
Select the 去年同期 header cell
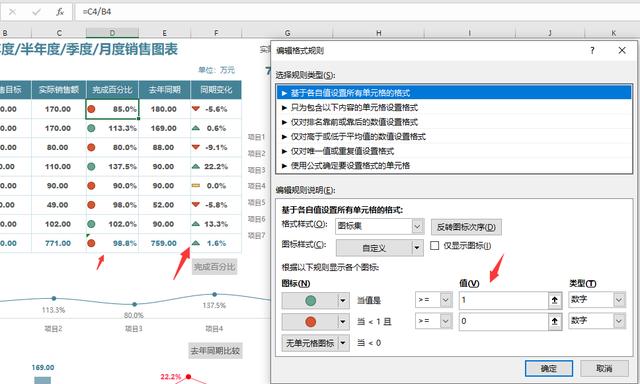(164, 90)
